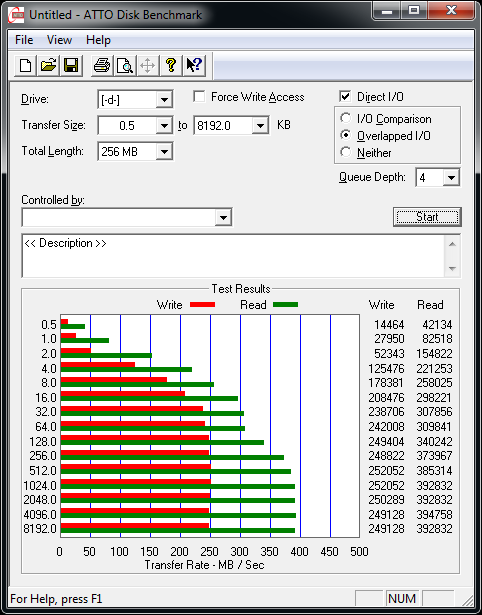Start the benchmark with the Start button

pos(427,217)
